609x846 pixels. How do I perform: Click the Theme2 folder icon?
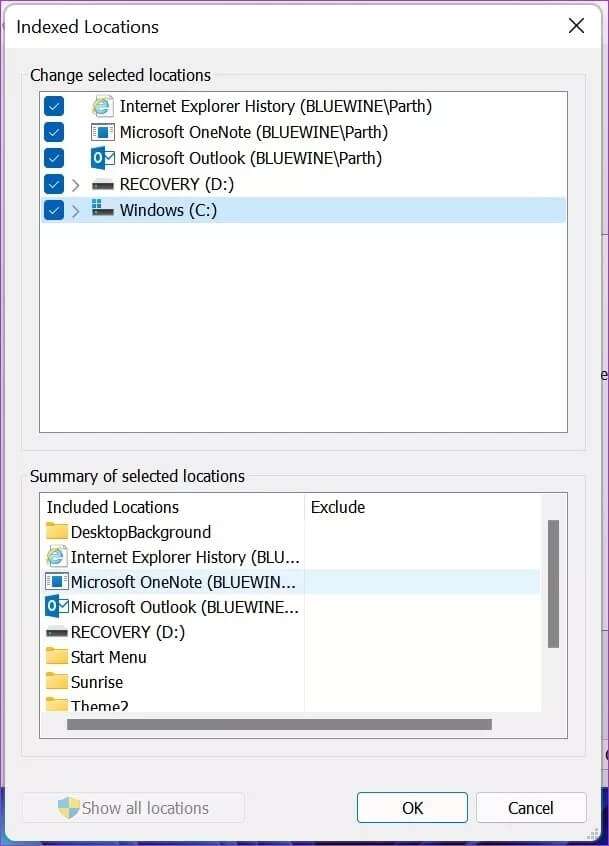point(57,704)
